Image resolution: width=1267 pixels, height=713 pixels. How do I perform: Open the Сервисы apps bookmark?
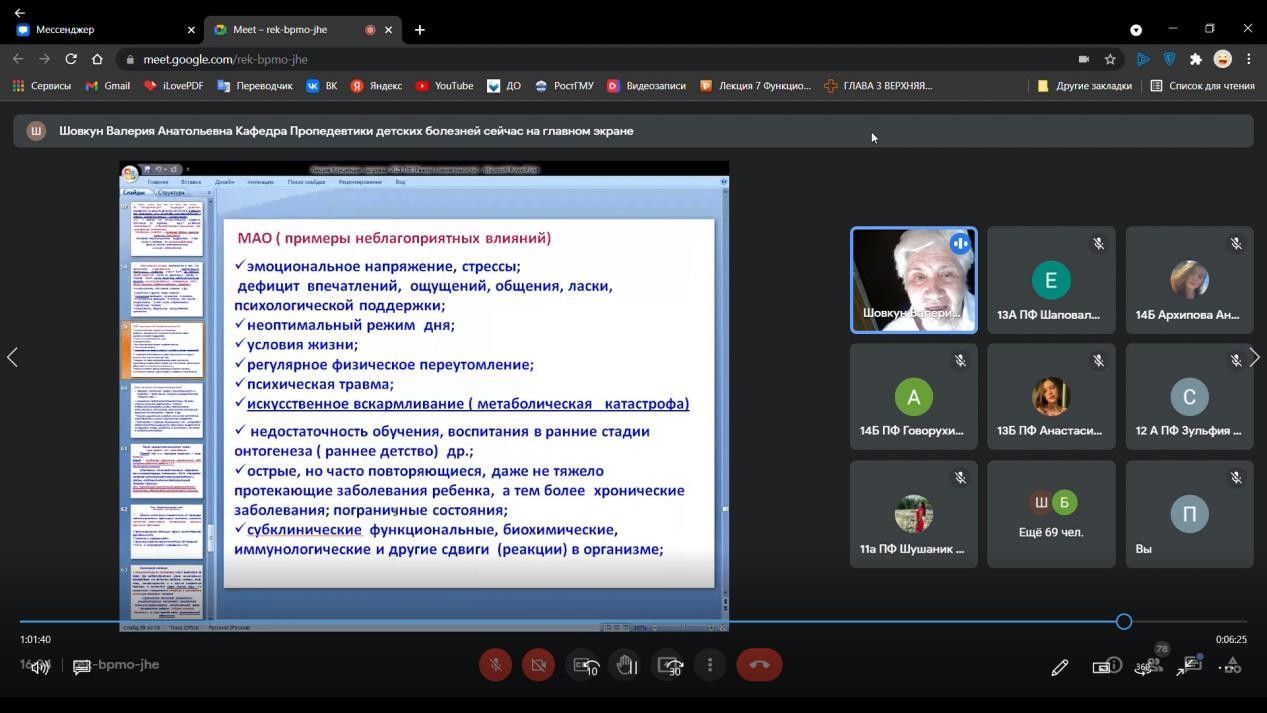(x=42, y=86)
